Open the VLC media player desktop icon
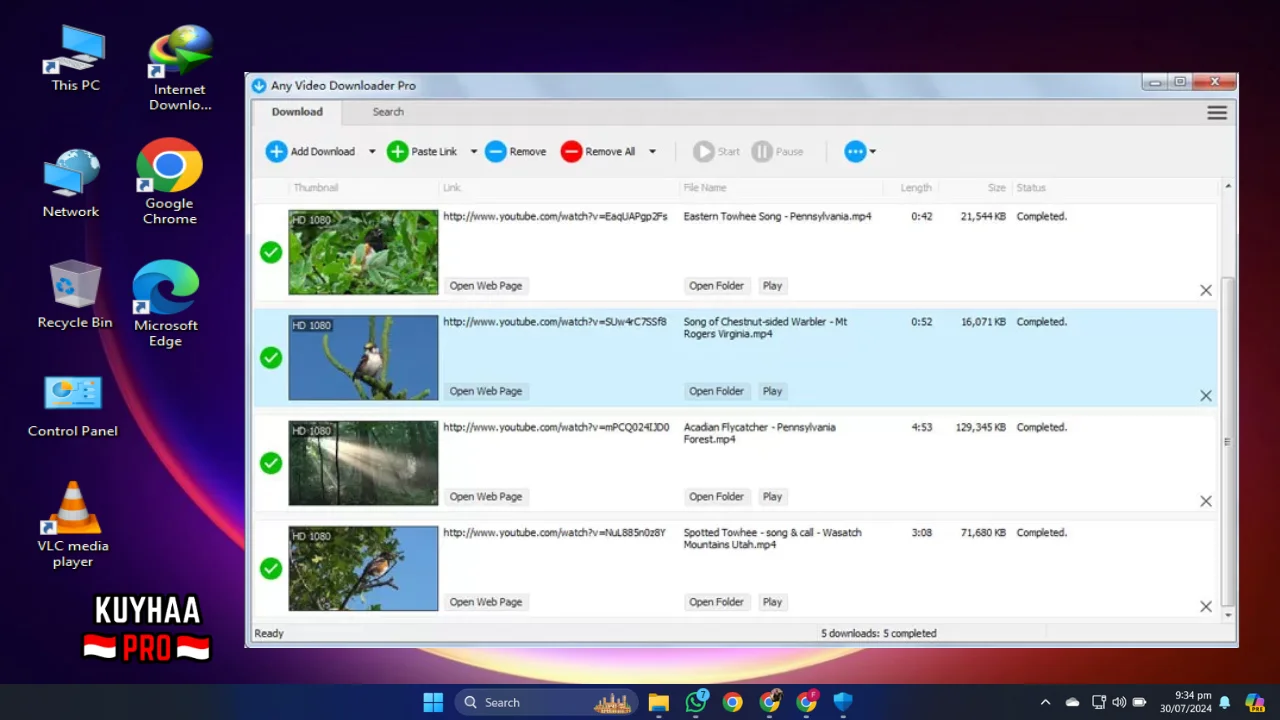The image size is (1280, 720). [73, 524]
